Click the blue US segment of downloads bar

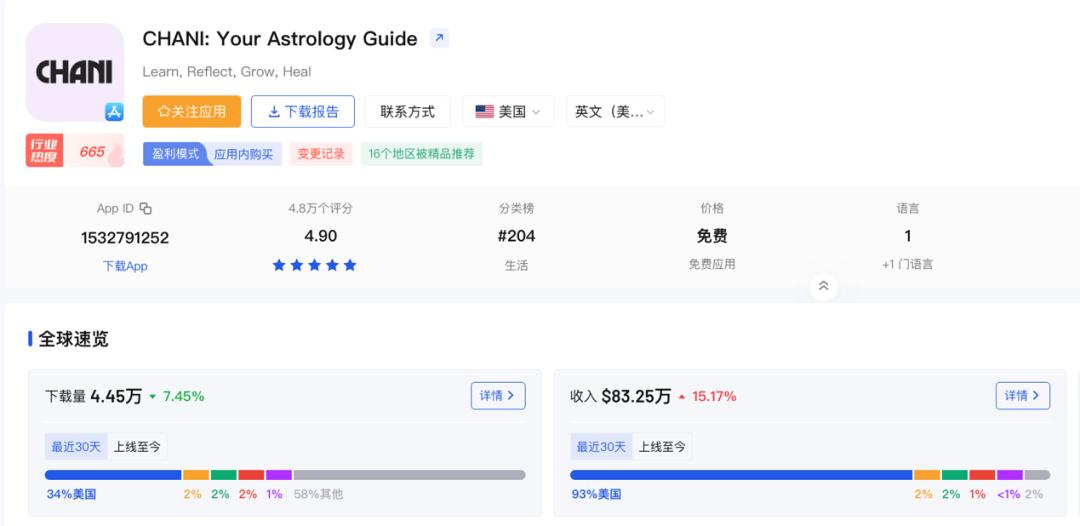(113, 475)
